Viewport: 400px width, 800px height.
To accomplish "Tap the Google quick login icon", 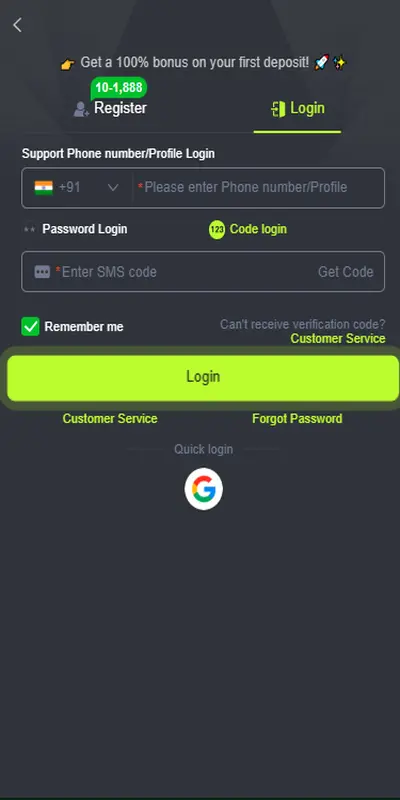I will [x=204, y=489].
